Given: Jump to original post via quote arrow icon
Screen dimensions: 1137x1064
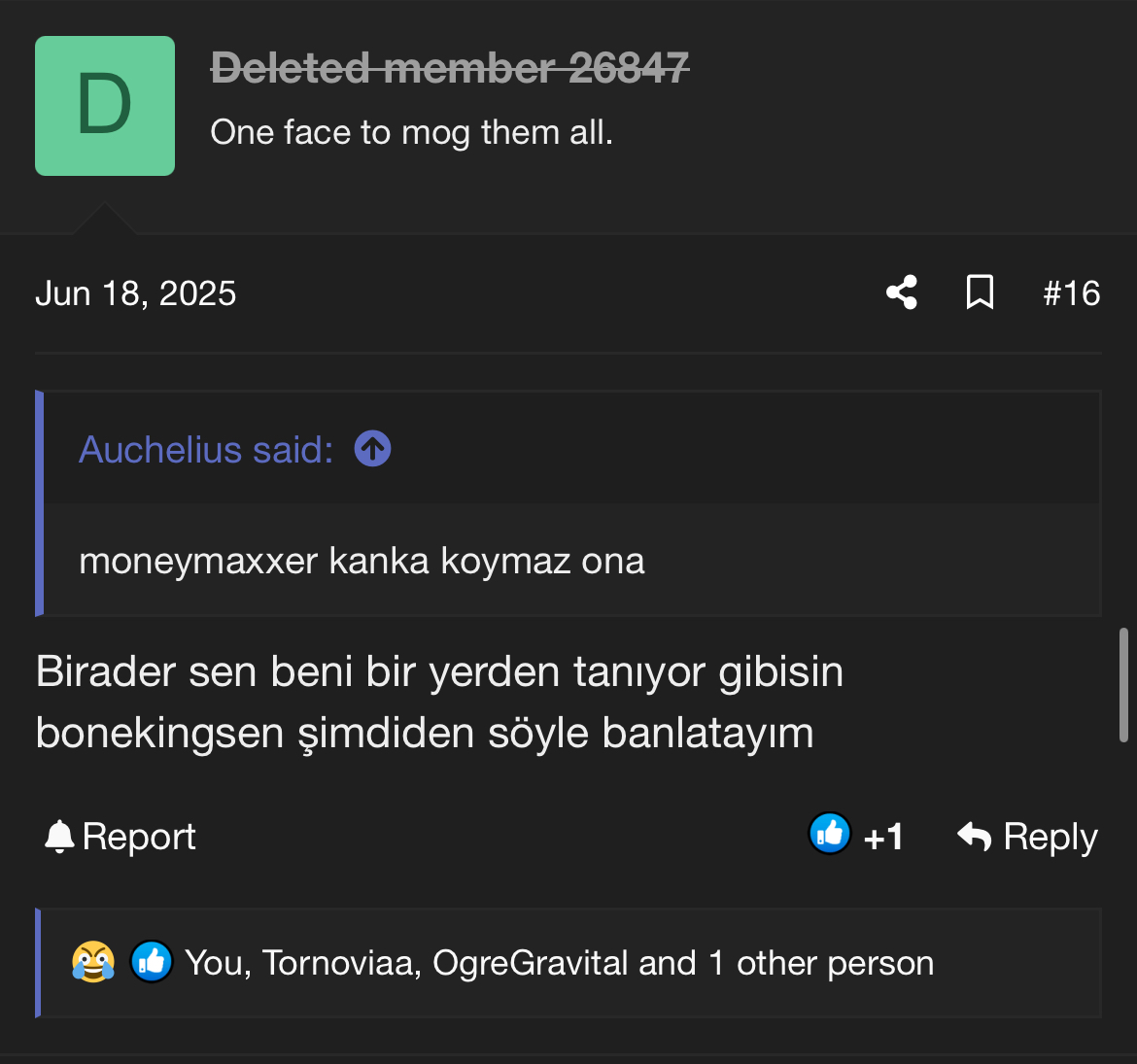Looking at the screenshot, I should [x=372, y=449].
